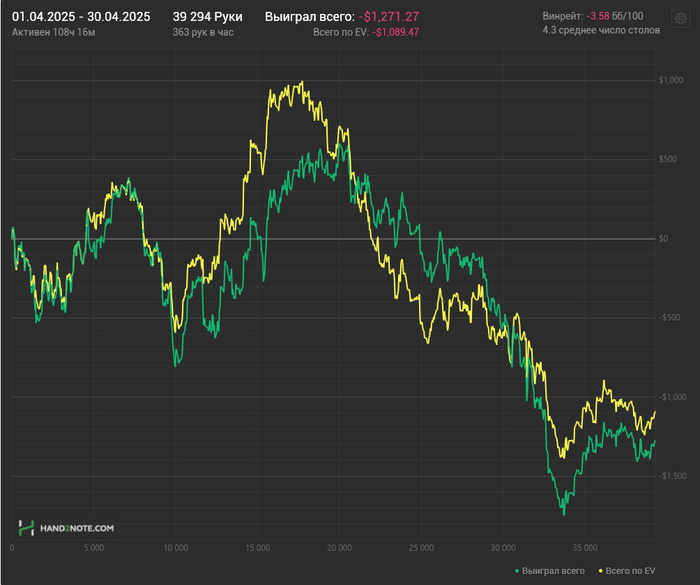Click the 10 000 hands axis marker
Viewport: 700px width, 585px height.
point(175,548)
